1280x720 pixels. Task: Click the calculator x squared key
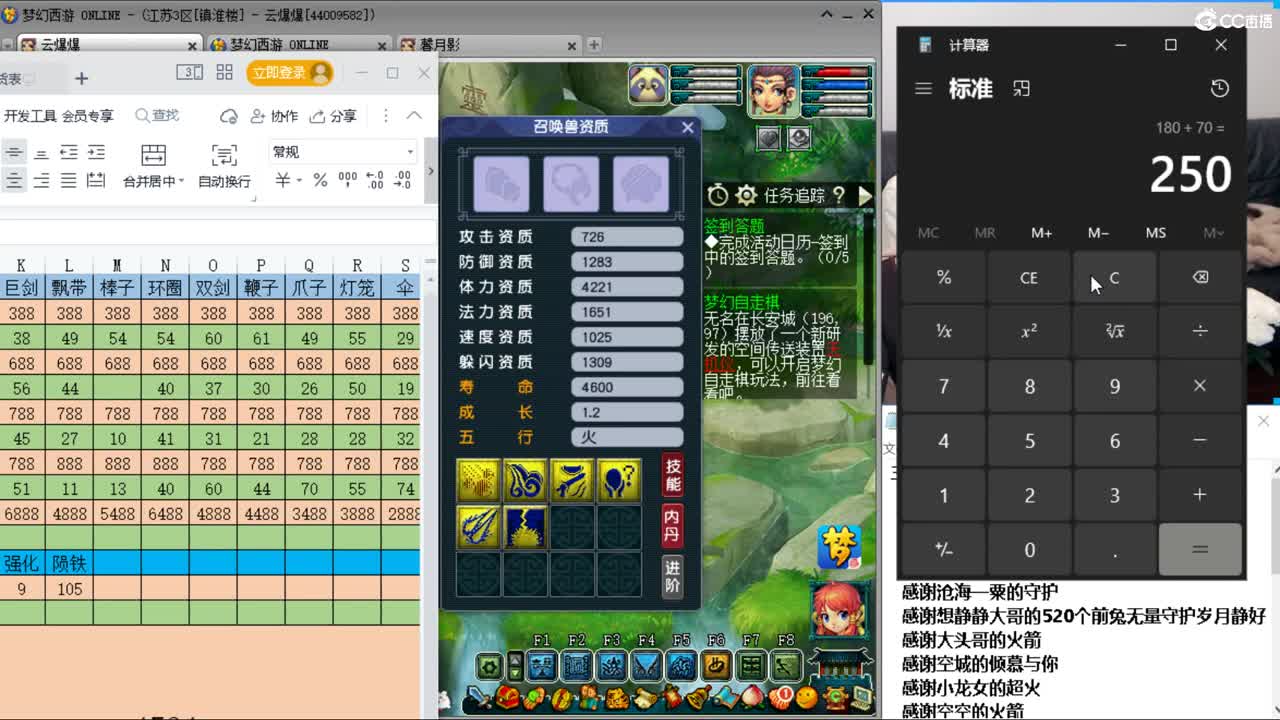pos(1029,331)
